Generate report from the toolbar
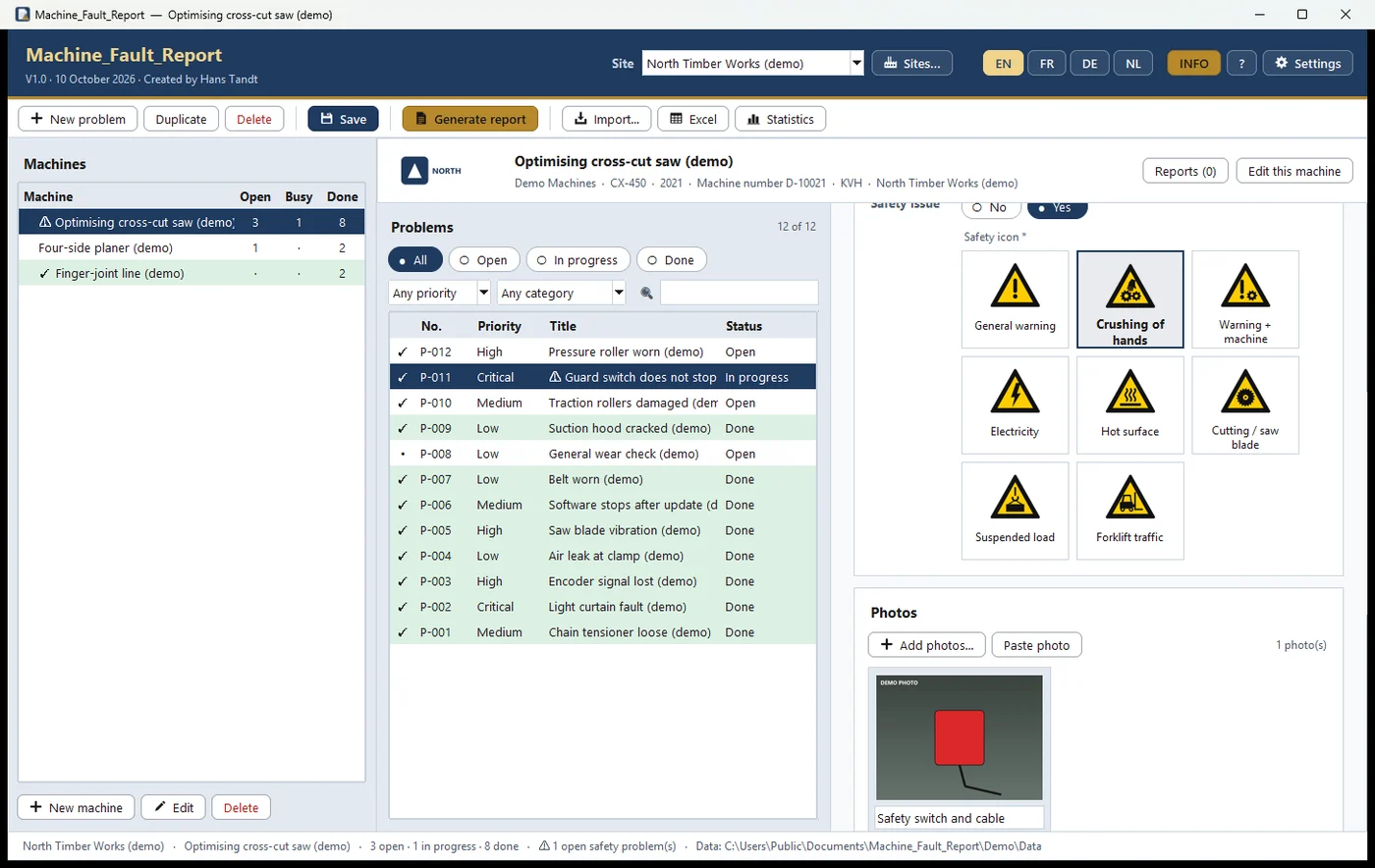The width and height of the screenshot is (1375, 868). tap(470, 119)
